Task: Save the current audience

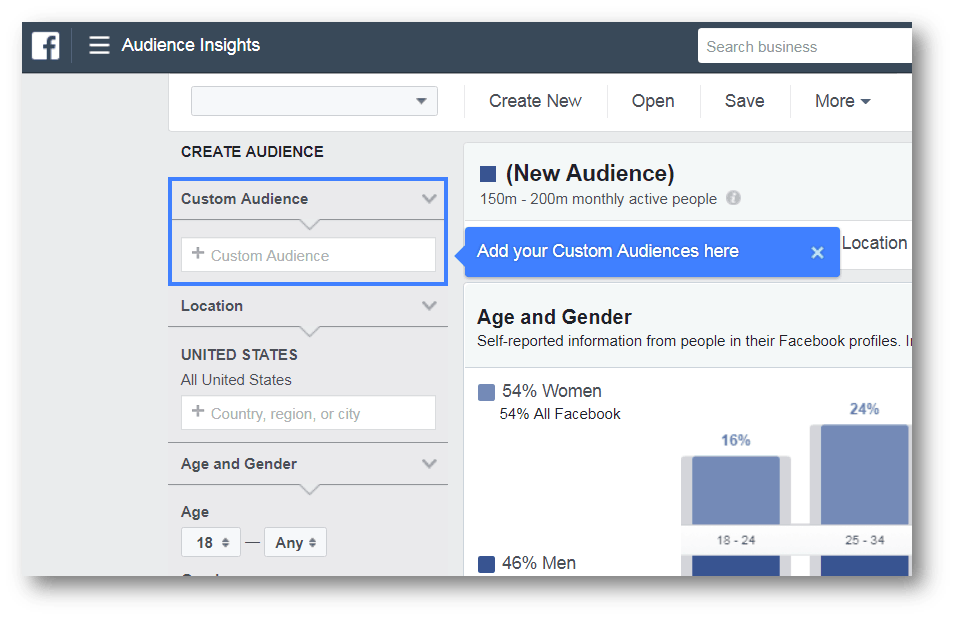Action: pyautogui.click(x=744, y=101)
